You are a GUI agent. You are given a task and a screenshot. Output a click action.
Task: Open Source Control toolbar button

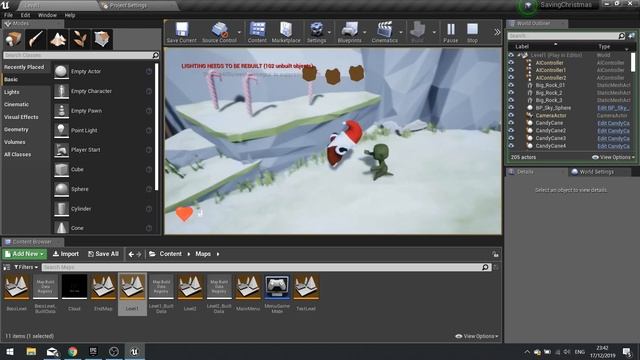[x=219, y=32]
